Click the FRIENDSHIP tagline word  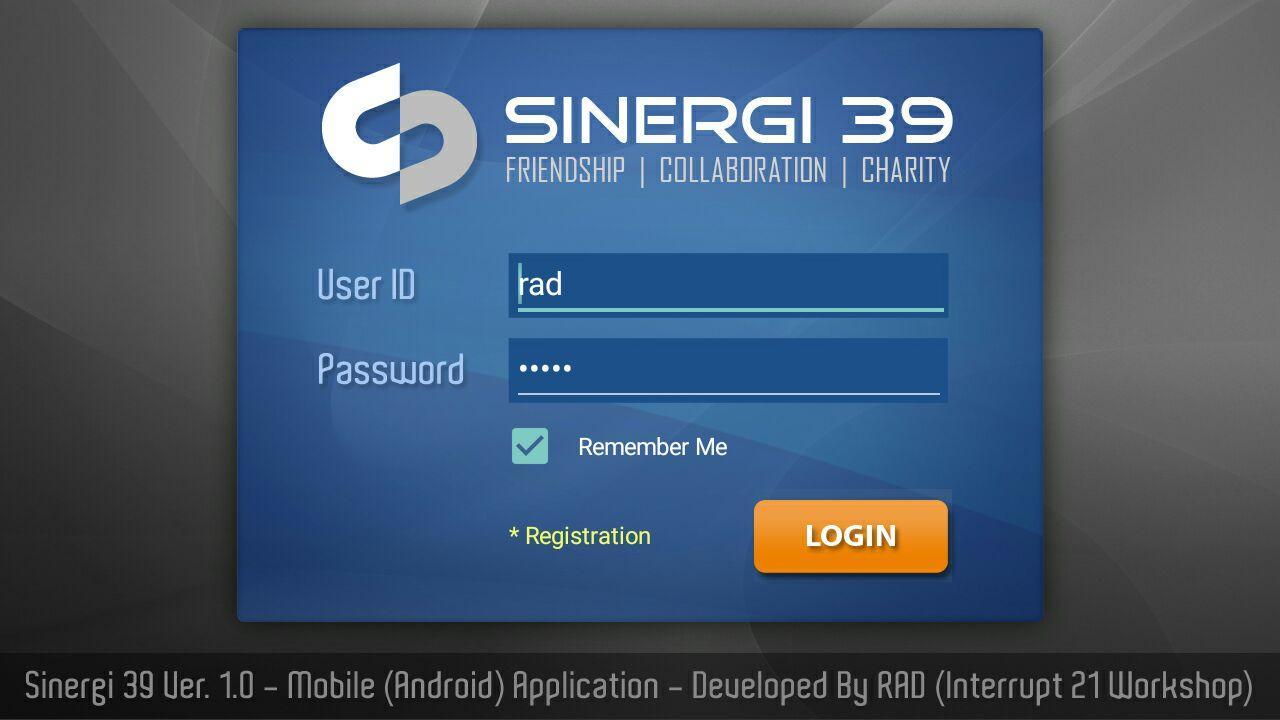click(x=565, y=170)
